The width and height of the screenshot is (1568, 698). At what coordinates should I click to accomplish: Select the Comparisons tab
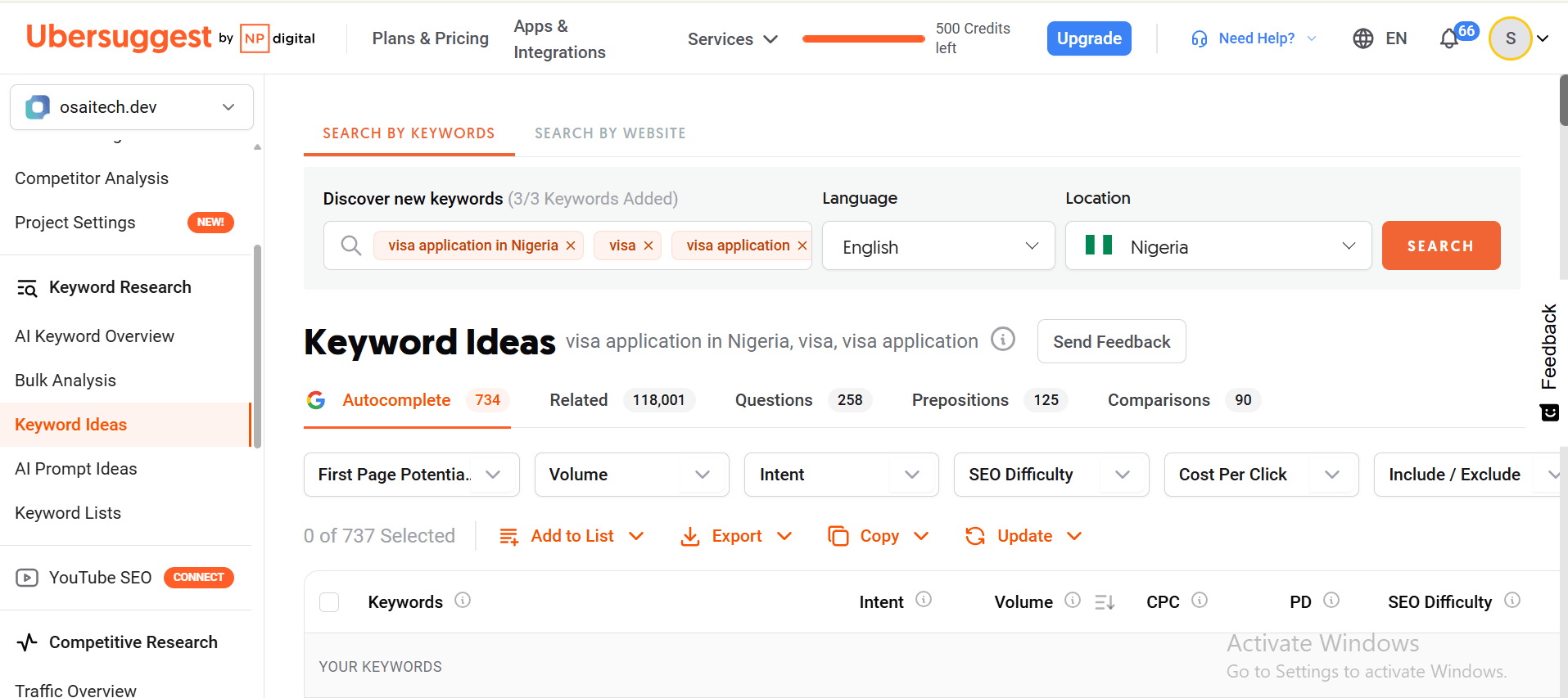(x=1184, y=400)
